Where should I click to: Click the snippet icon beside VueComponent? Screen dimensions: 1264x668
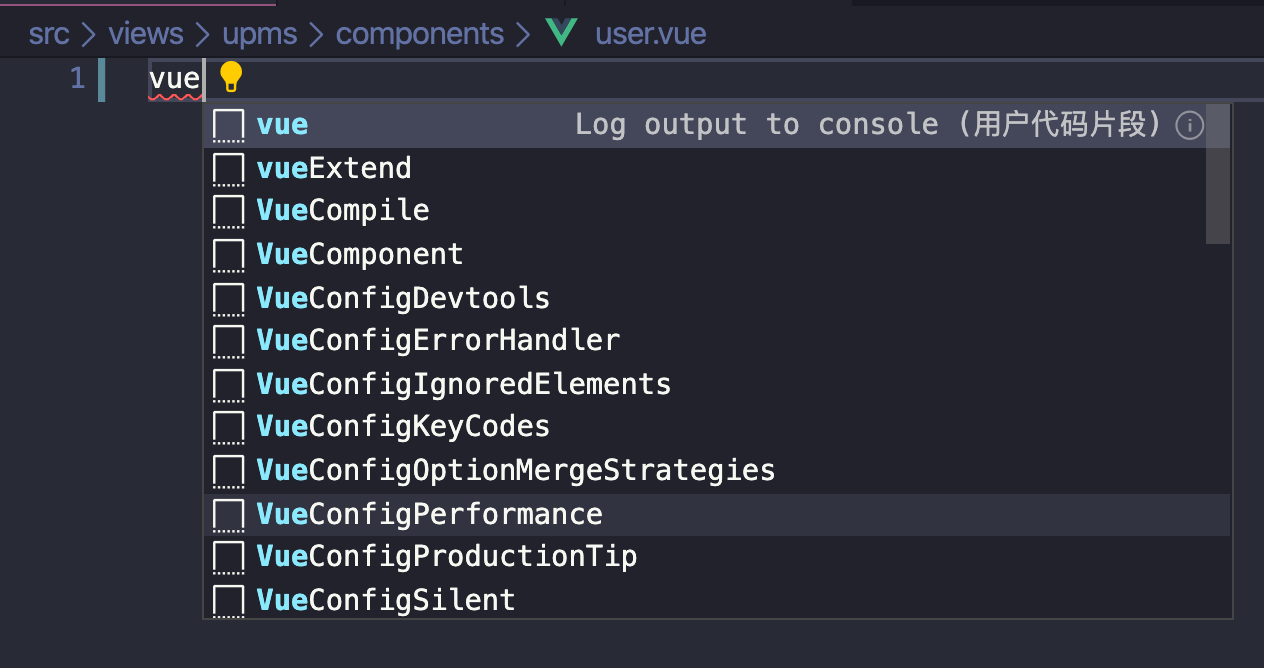pyautogui.click(x=229, y=255)
